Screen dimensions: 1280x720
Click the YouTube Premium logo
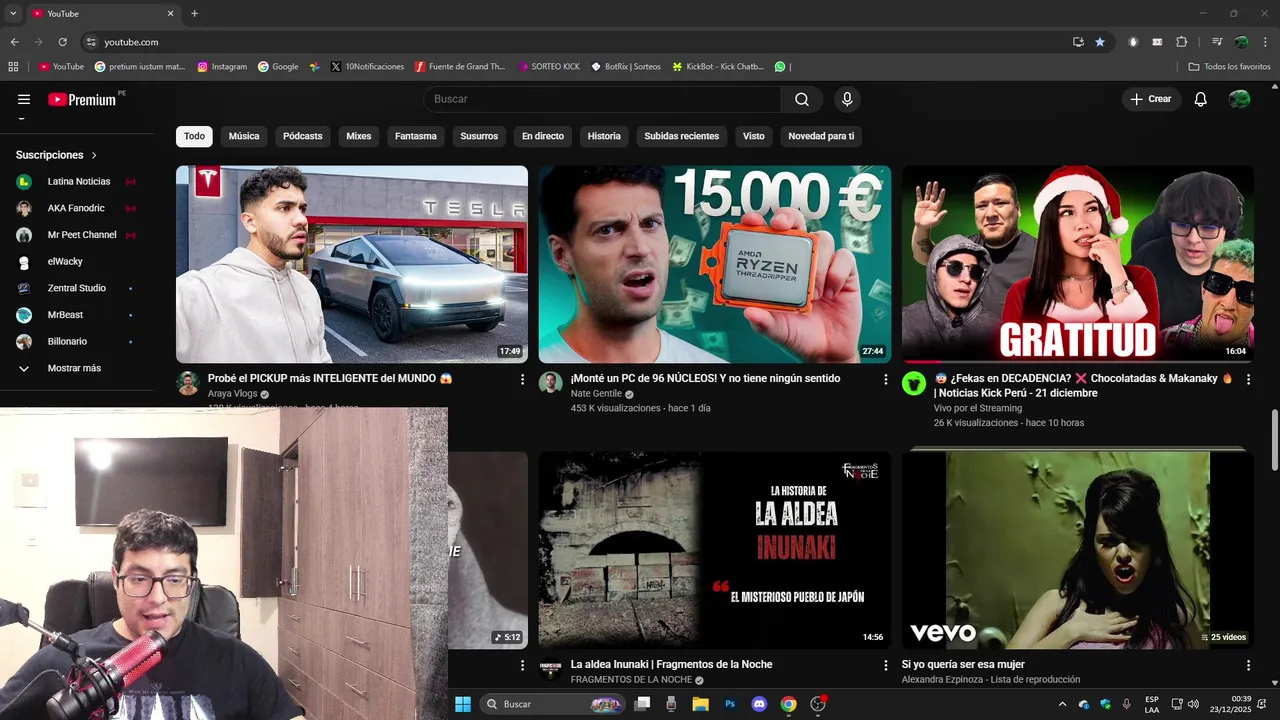(x=82, y=99)
